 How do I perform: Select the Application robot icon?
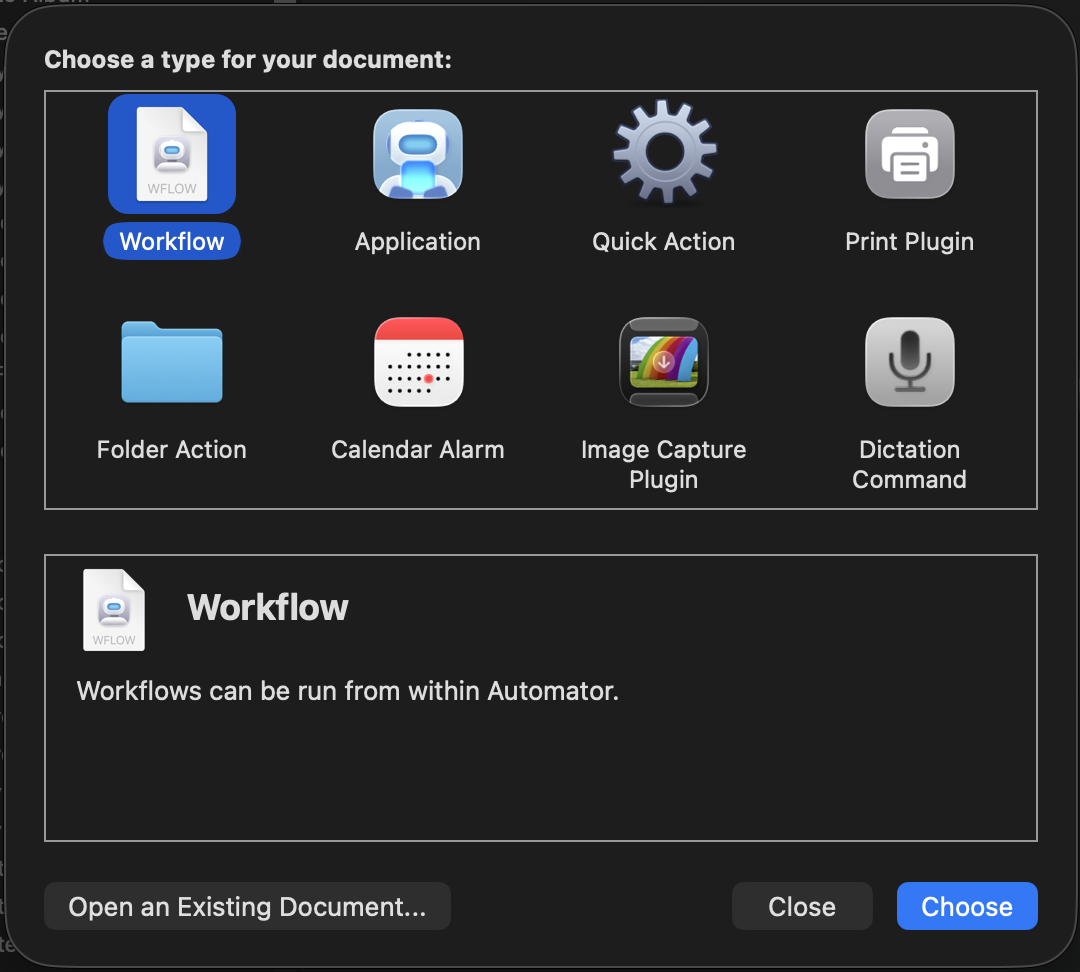(417, 154)
